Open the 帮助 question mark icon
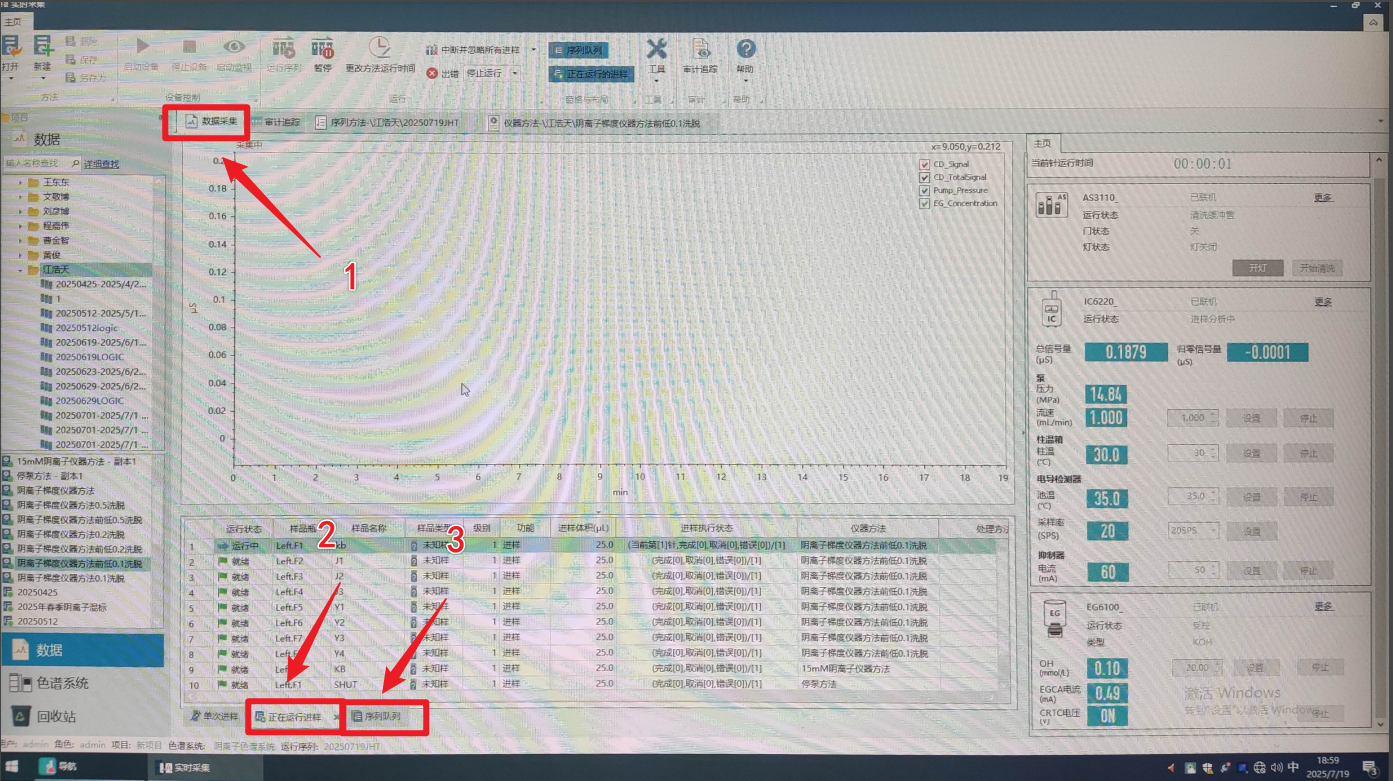1393x781 pixels. click(x=746, y=50)
